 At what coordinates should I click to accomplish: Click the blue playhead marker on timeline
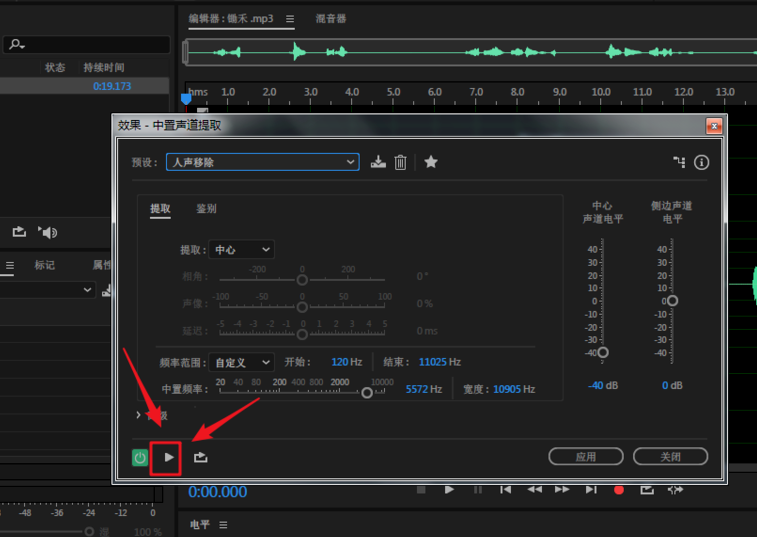(186, 99)
